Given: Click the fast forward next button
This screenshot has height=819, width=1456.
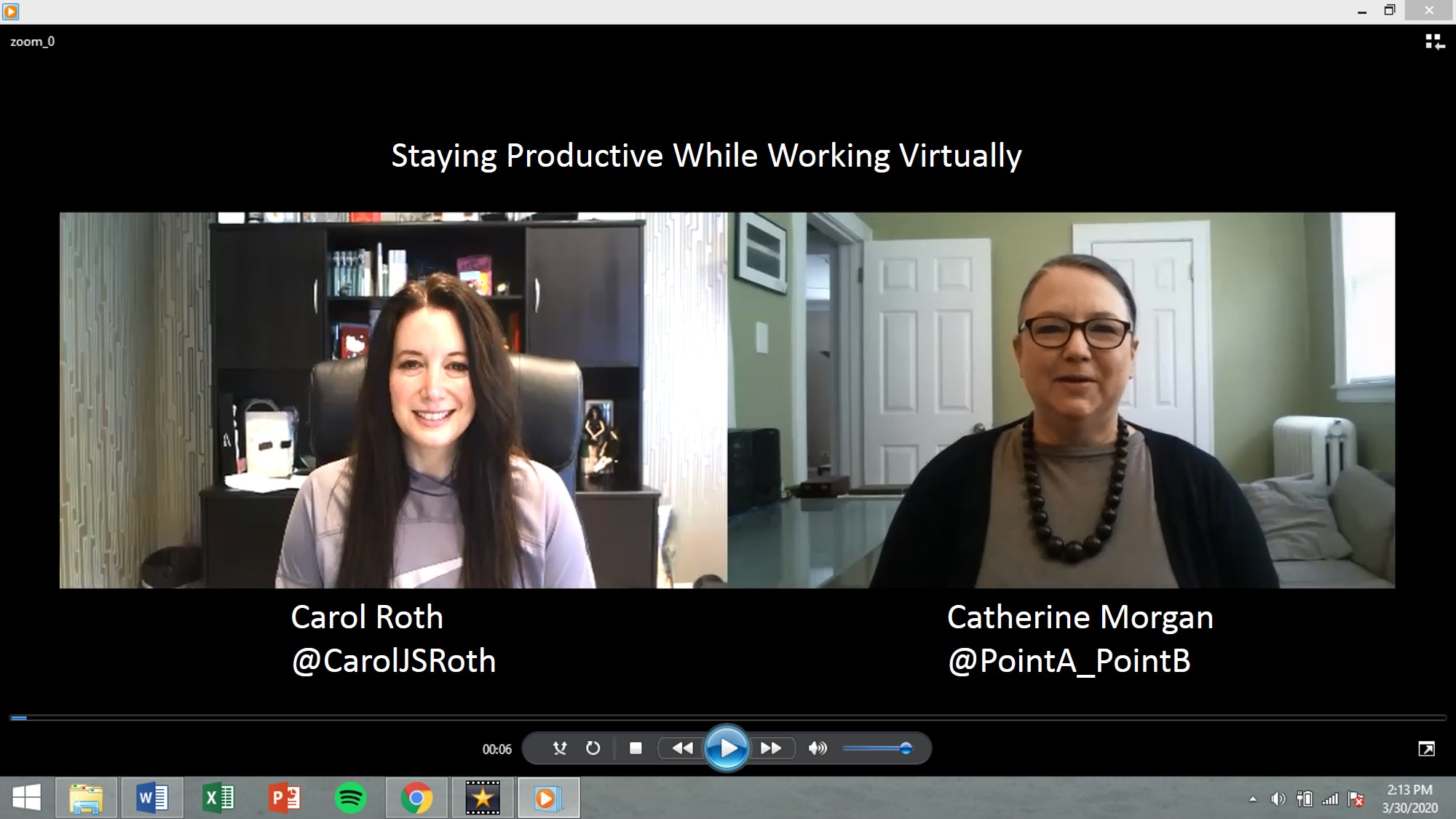Looking at the screenshot, I should pyautogui.click(x=770, y=748).
